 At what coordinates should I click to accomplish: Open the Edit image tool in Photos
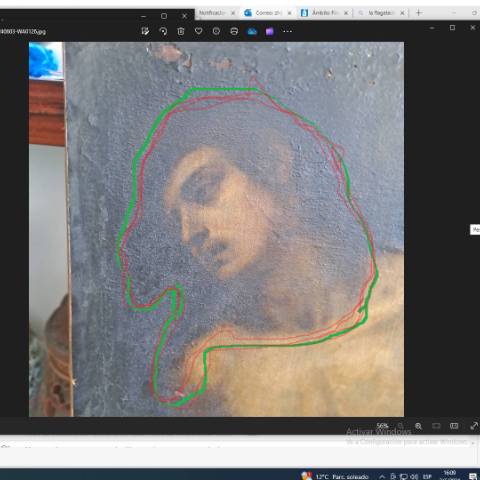point(145,31)
